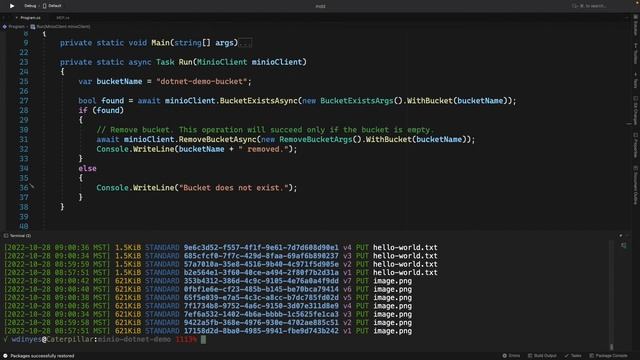Open the Run(MinioClient) method breadcrumb

click(60, 27)
